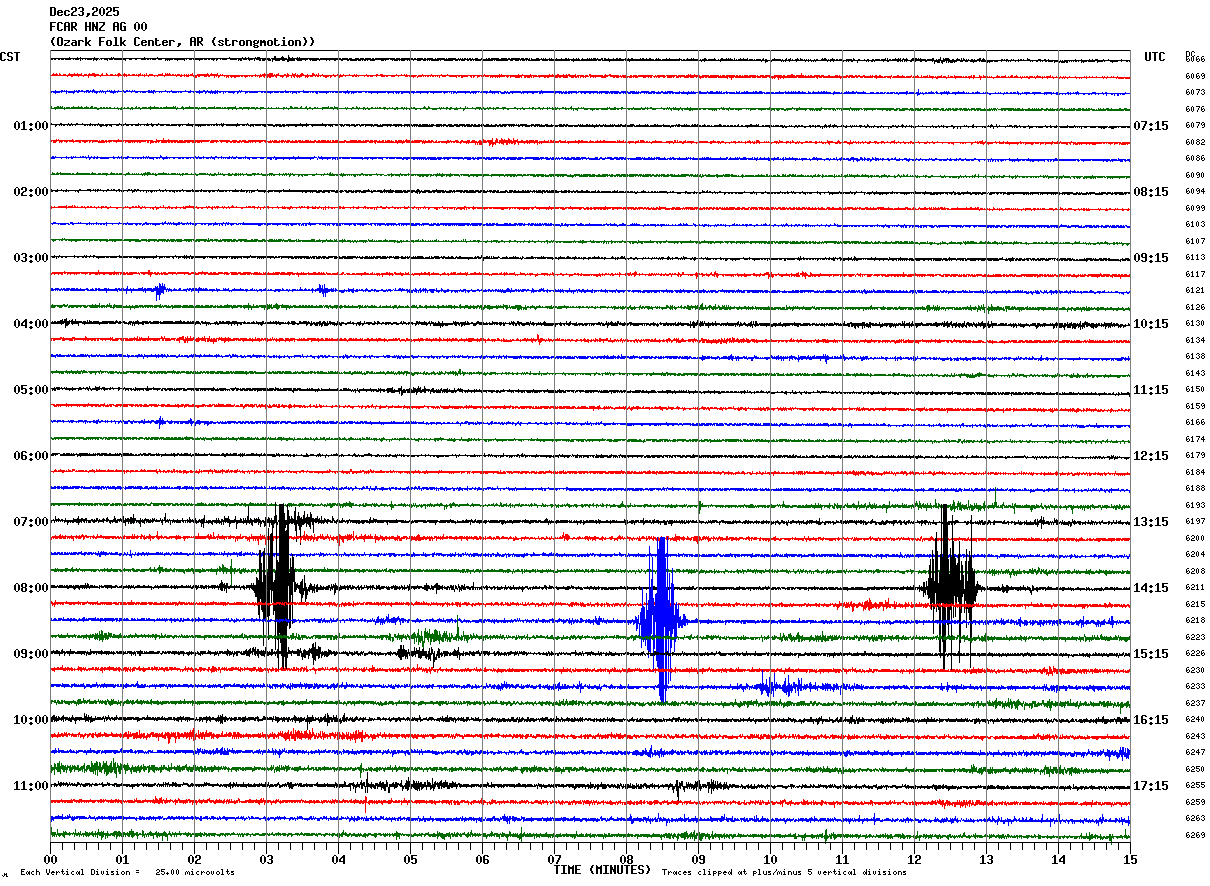Click the 11:00 CST time label
The width and height of the screenshot is (1210, 886).
point(31,786)
